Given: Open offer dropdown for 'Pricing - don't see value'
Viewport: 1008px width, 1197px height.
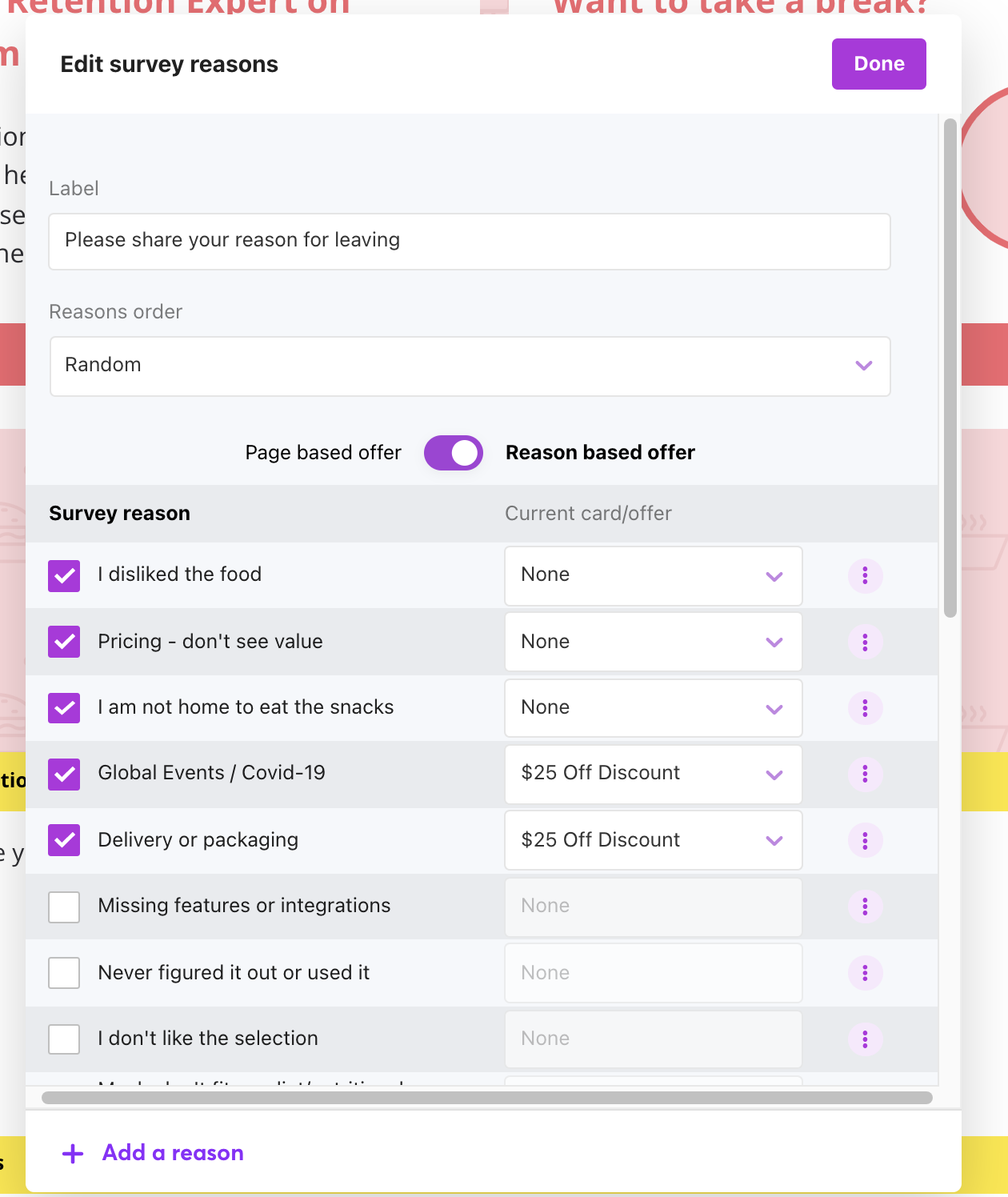Looking at the screenshot, I should [x=653, y=642].
